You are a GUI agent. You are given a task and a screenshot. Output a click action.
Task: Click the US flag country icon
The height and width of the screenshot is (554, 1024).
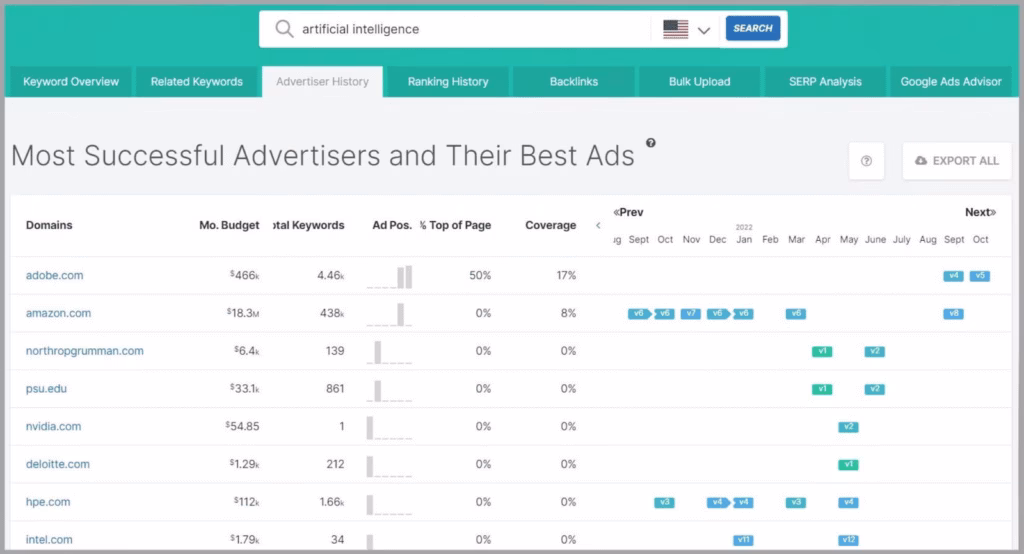(x=676, y=29)
